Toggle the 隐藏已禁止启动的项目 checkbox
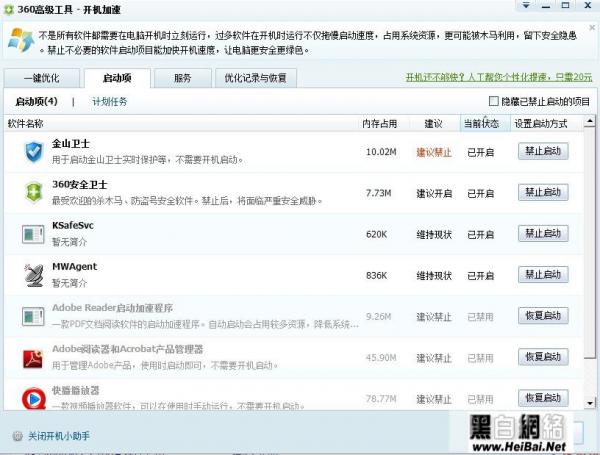 [x=493, y=102]
